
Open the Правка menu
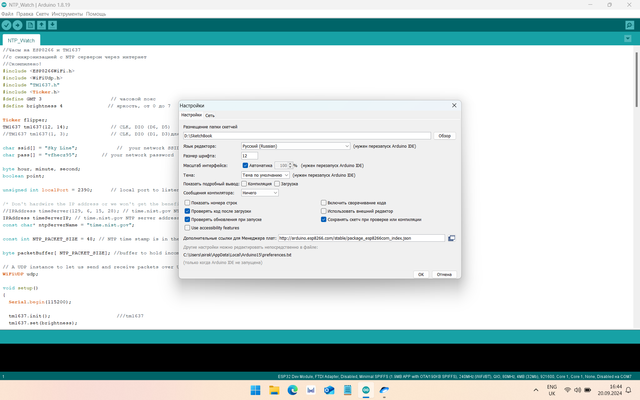[25, 14]
